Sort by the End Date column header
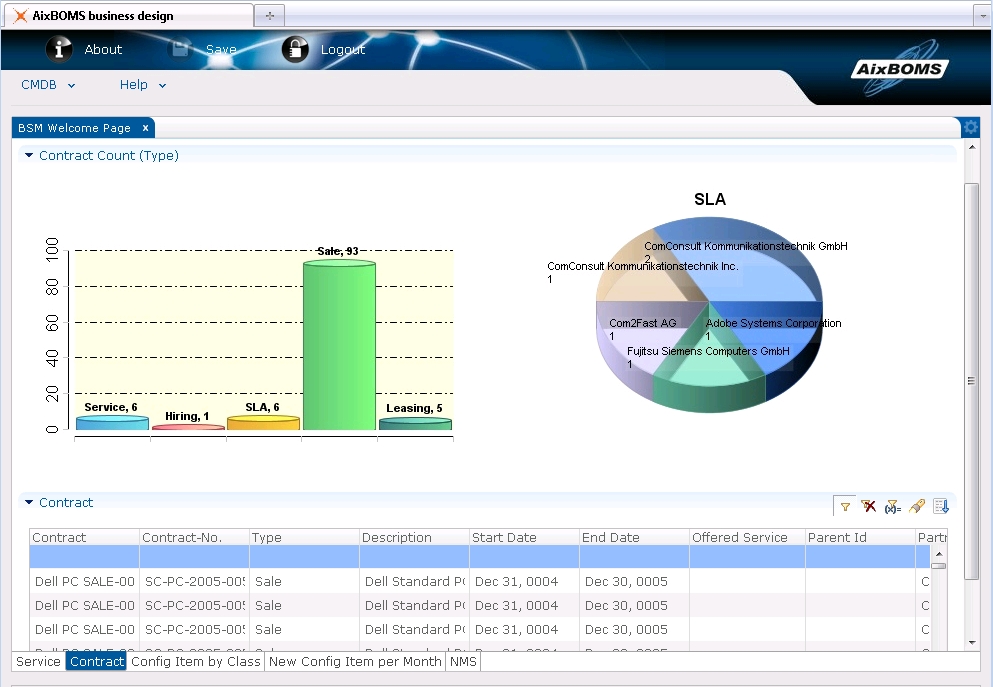This screenshot has height=687, width=993. [x=634, y=538]
